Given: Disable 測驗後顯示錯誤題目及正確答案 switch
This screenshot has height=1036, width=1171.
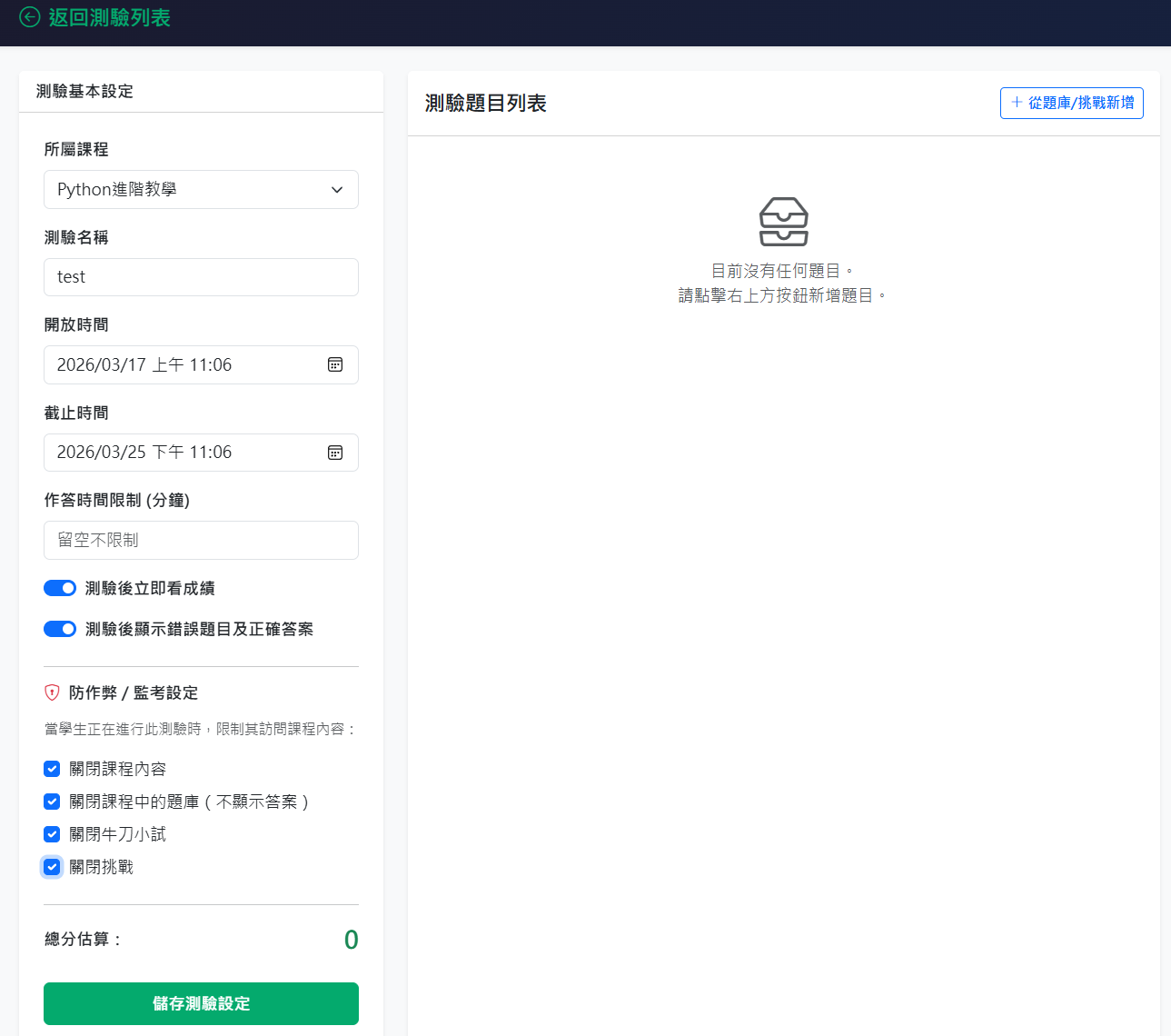Looking at the screenshot, I should pyautogui.click(x=60, y=629).
